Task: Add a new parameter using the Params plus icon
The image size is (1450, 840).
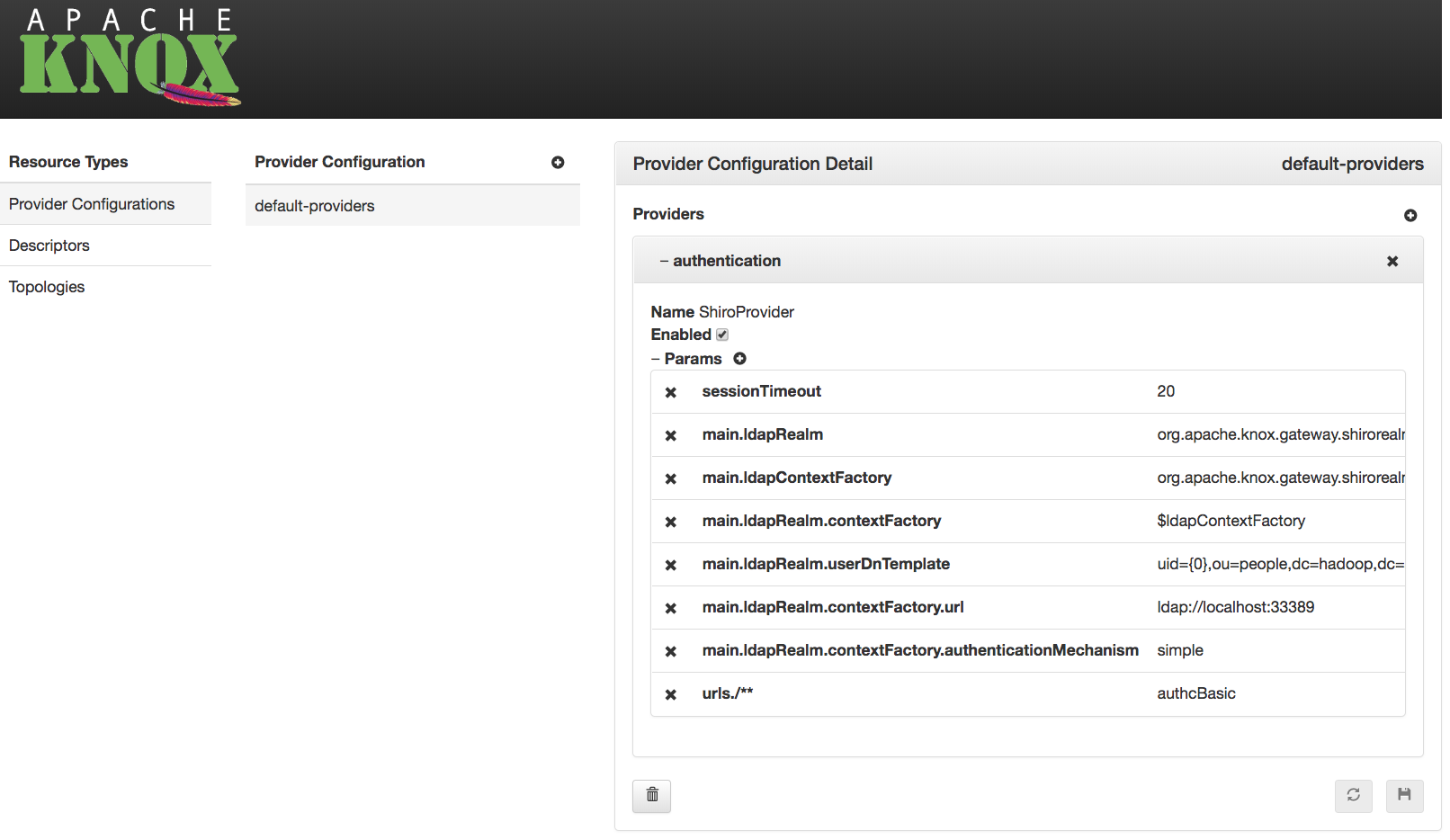Action: [x=739, y=358]
